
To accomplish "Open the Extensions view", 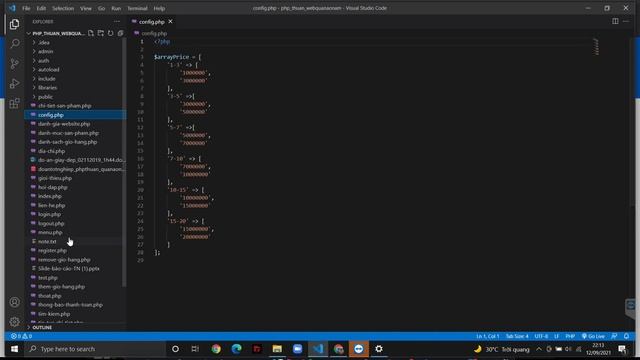I will [x=15, y=103].
